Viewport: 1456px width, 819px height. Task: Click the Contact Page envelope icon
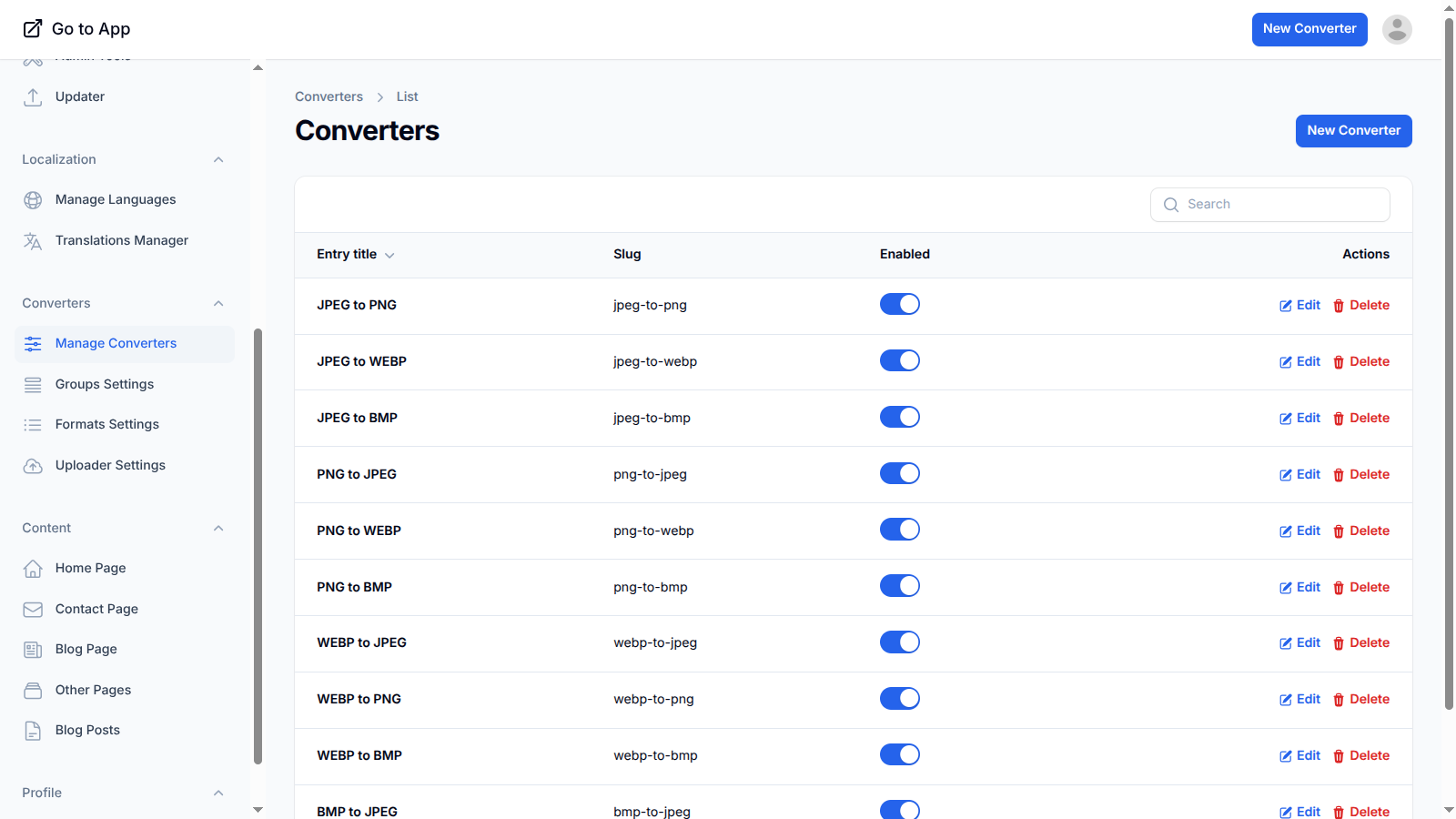tap(33, 610)
